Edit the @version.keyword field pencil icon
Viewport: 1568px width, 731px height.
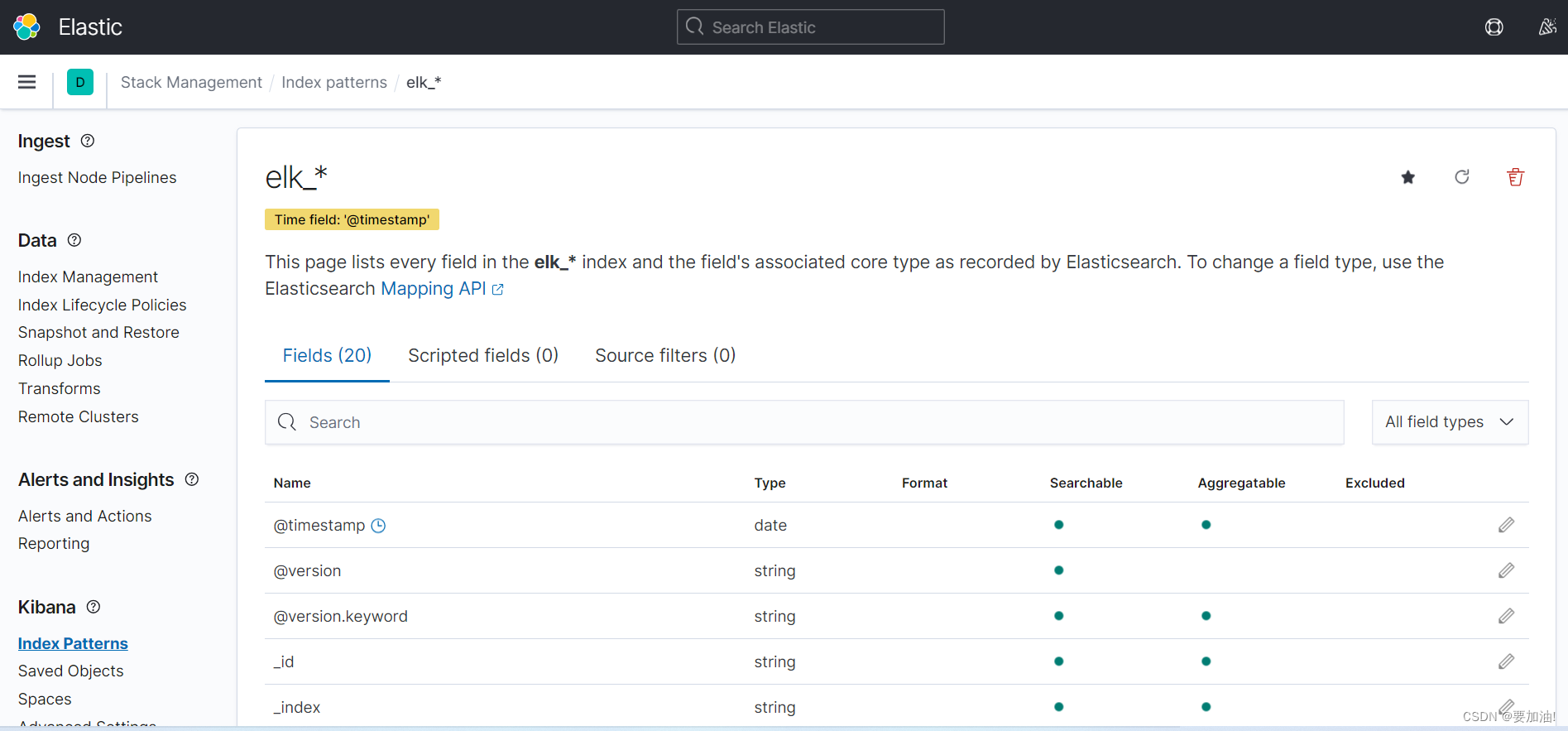1506,616
